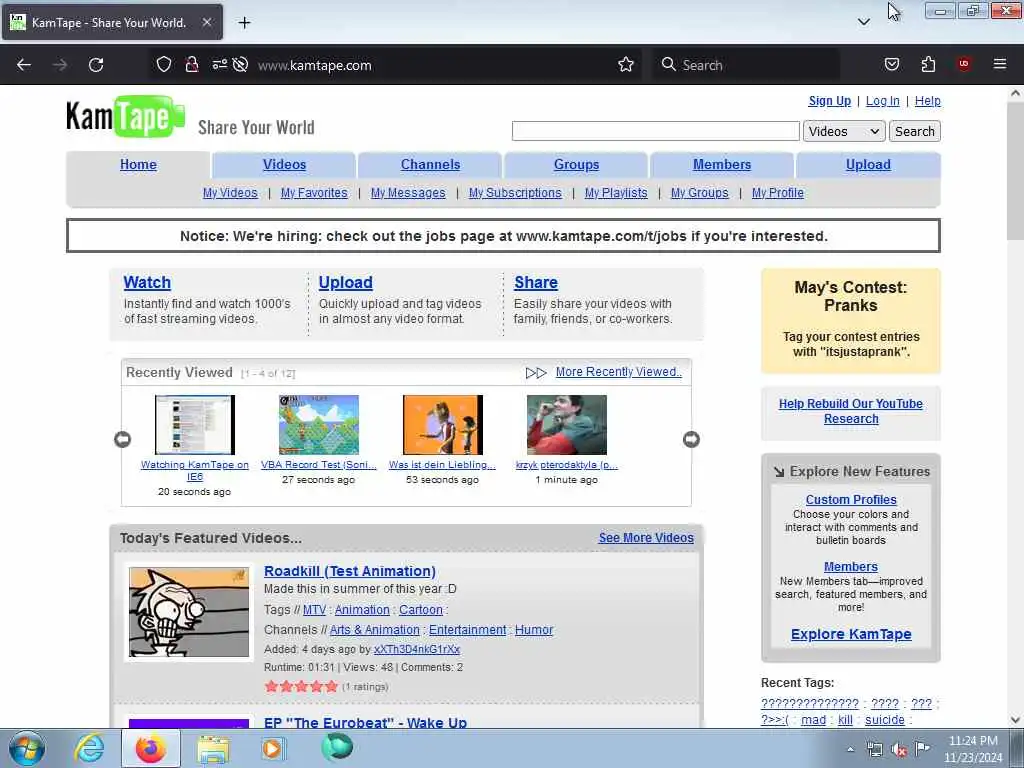1024x768 pixels.
Task: Open the shield tracking protection icon
Action: pyautogui.click(x=164, y=65)
